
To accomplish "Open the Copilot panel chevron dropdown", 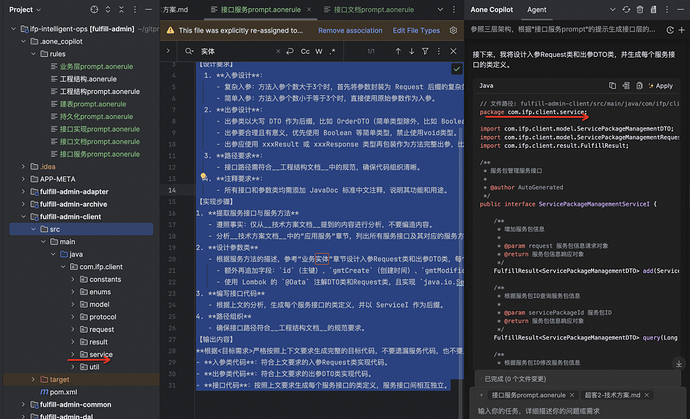I will pyautogui.click(x=613, y=9).
